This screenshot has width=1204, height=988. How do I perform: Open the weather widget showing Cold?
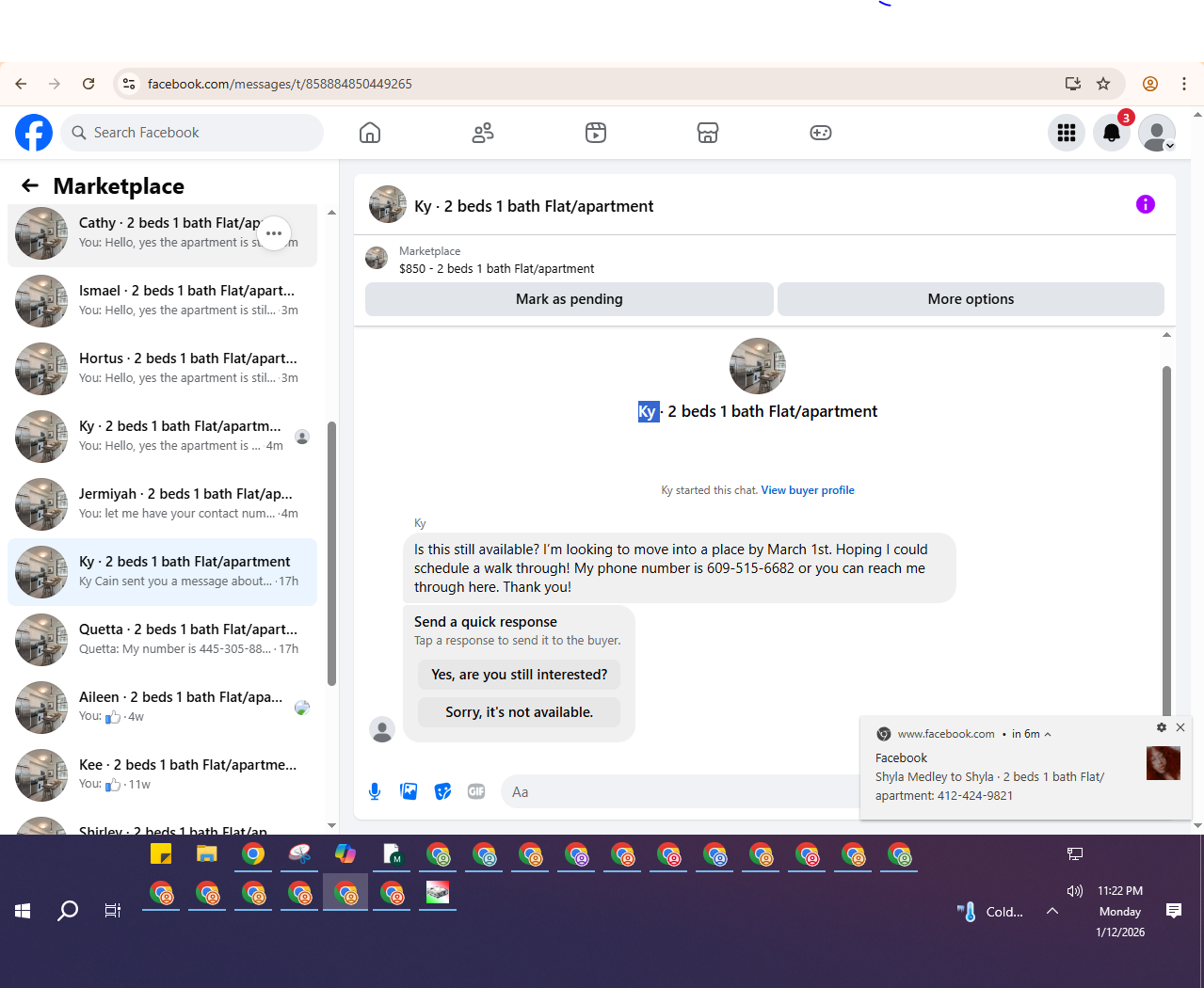[x=990, y=911]
